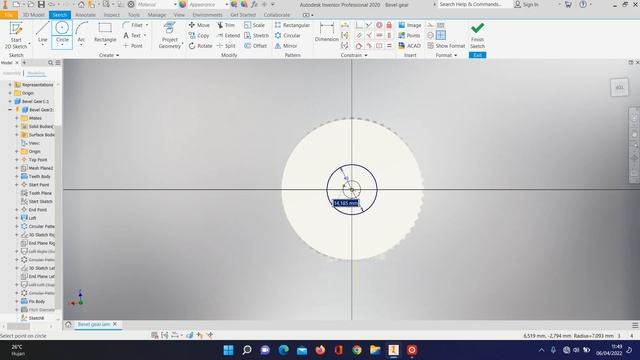Select the Dimension tool

coord(327,32)
